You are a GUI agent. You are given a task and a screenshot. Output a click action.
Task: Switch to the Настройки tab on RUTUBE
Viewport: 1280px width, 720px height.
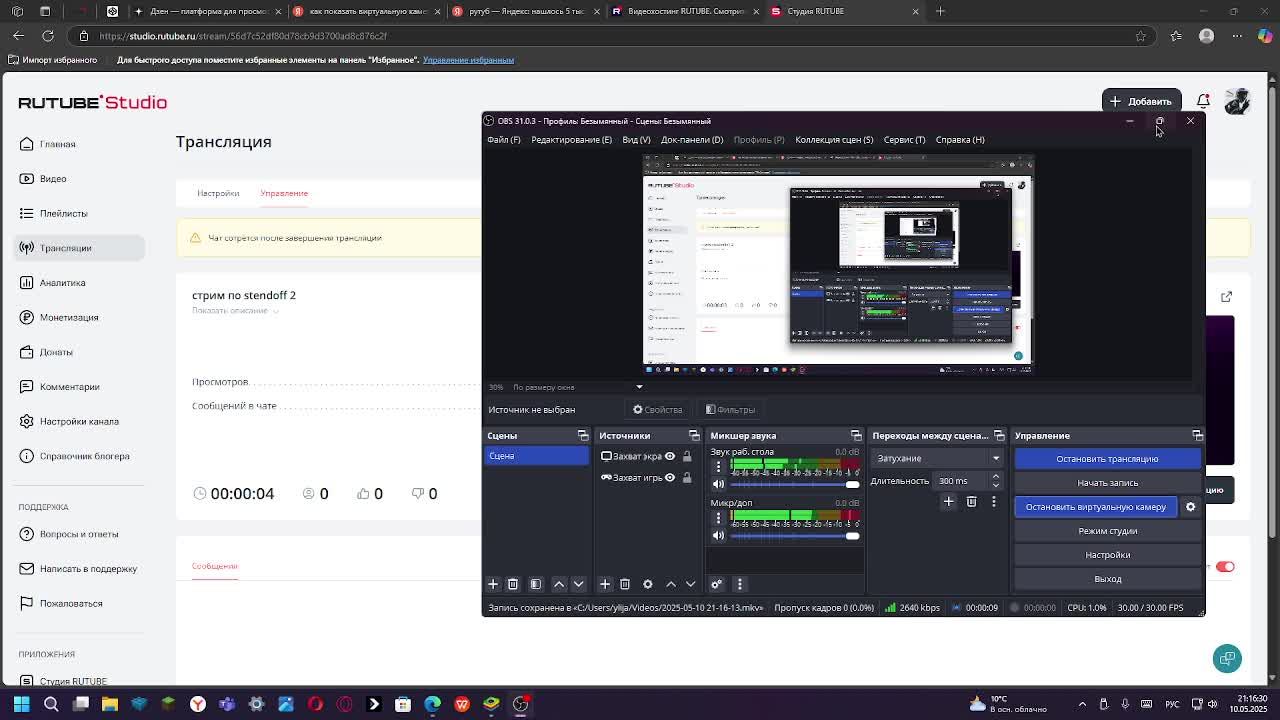point(218,193)
